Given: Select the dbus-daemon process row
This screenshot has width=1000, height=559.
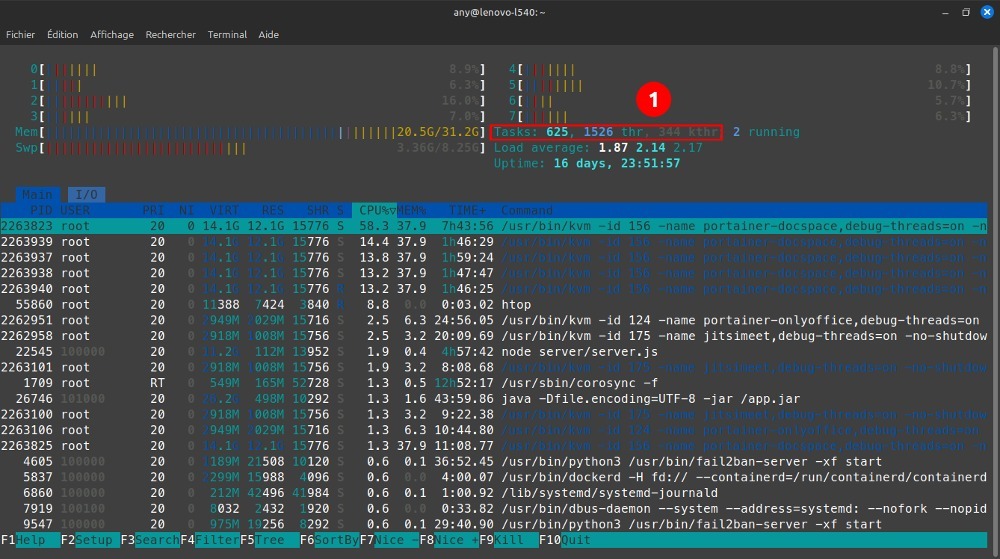Looking at the screenshot, I should click(x=494, y=509).
